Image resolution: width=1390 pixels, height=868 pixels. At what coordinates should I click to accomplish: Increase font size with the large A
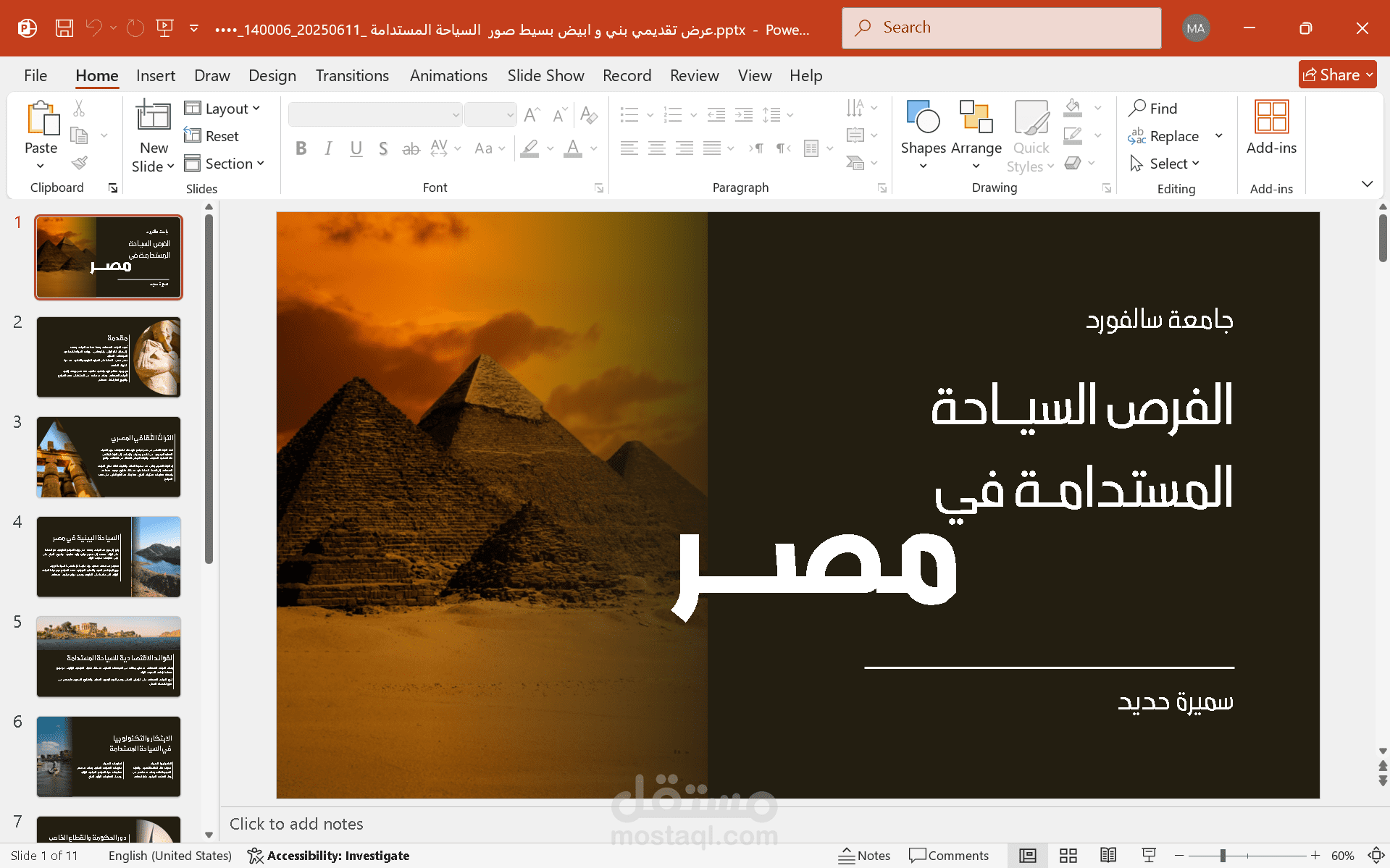(x=532, y=114)
